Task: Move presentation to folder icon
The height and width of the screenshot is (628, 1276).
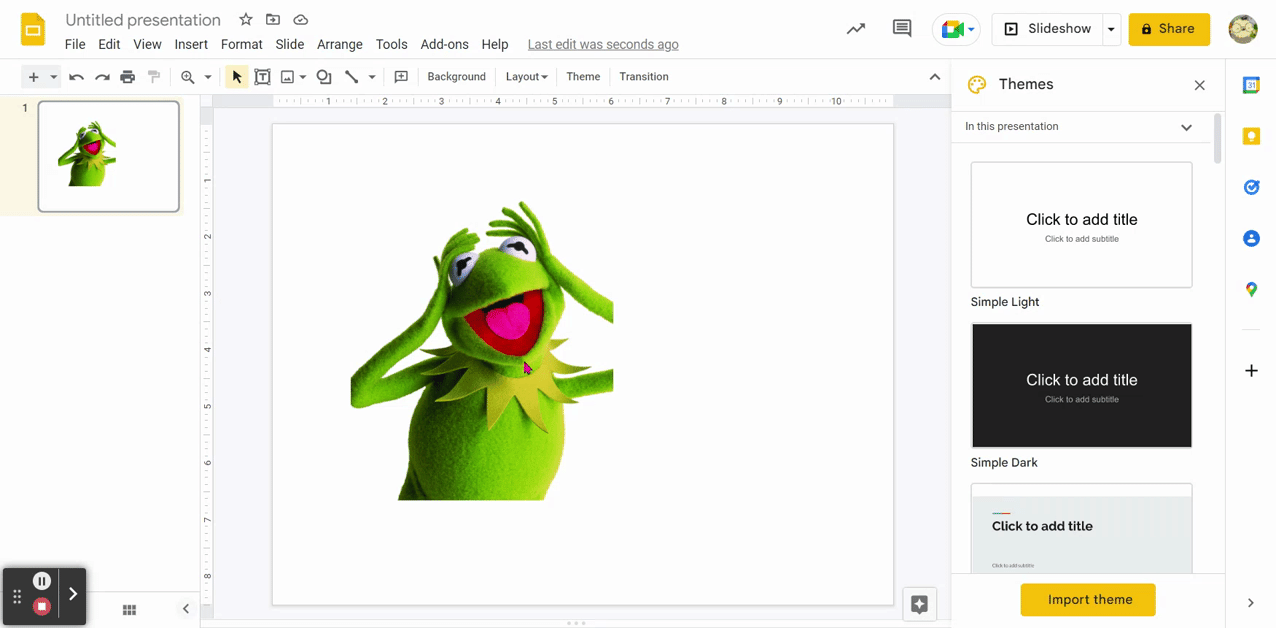Action: 273,20
